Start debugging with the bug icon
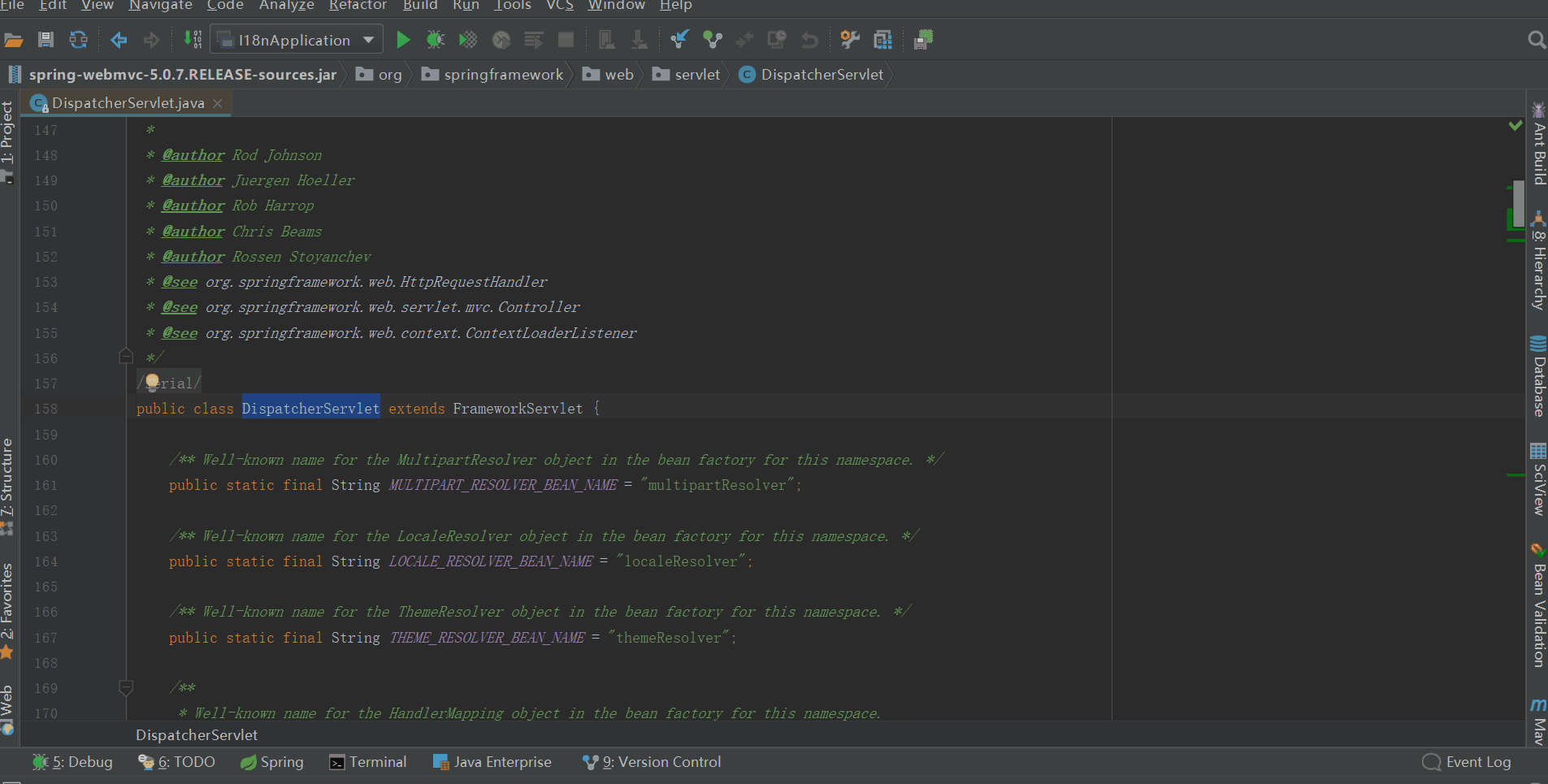1548x784 pixels. pos(436,40)
